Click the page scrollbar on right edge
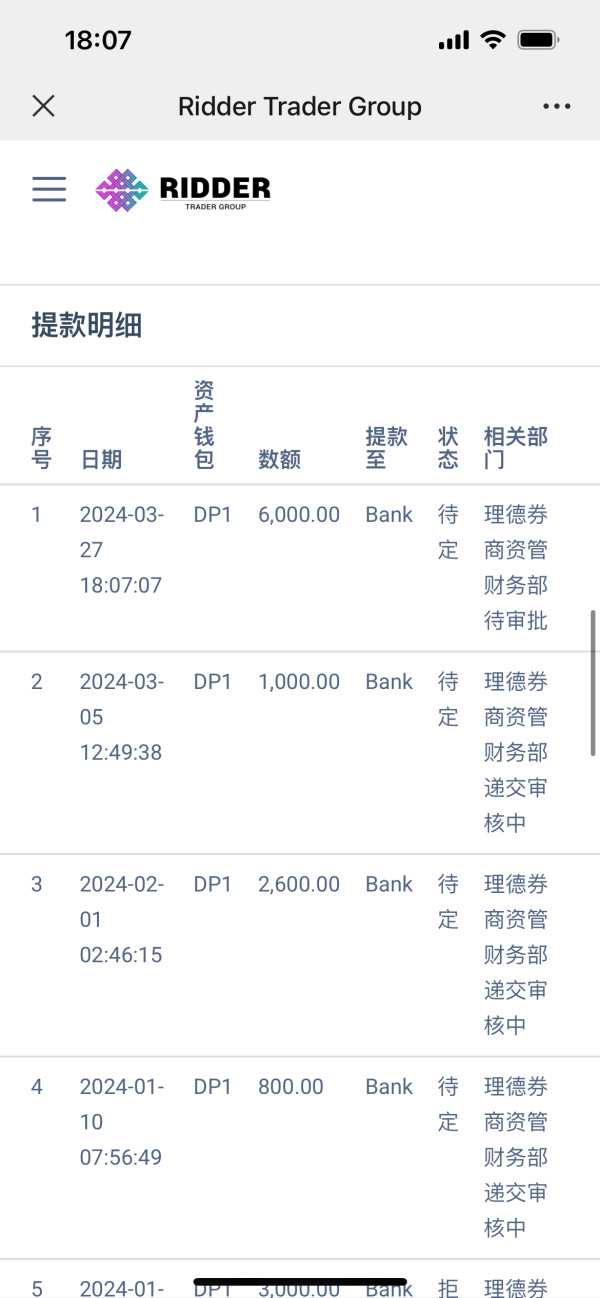Screen dimensions: 600x1298 point(594,682)
